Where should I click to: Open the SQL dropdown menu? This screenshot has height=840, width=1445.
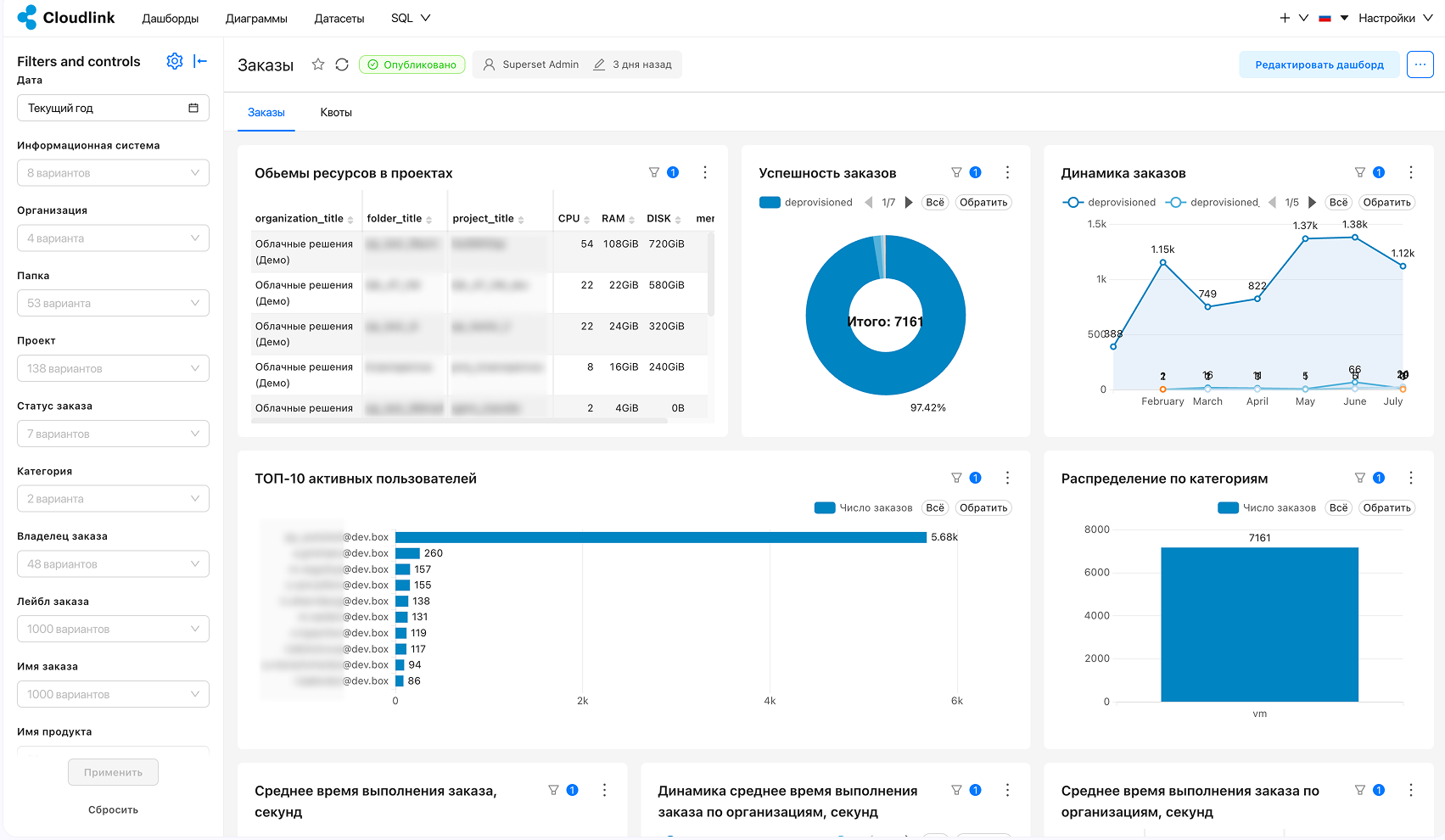point(411,18)
